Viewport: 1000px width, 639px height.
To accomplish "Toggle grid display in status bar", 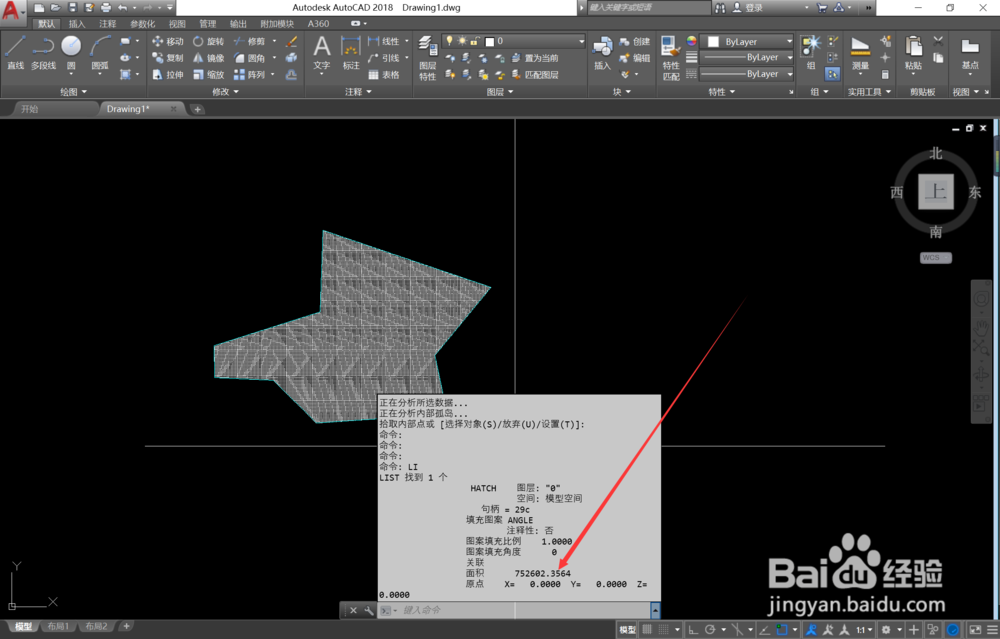I will (647, 629).
